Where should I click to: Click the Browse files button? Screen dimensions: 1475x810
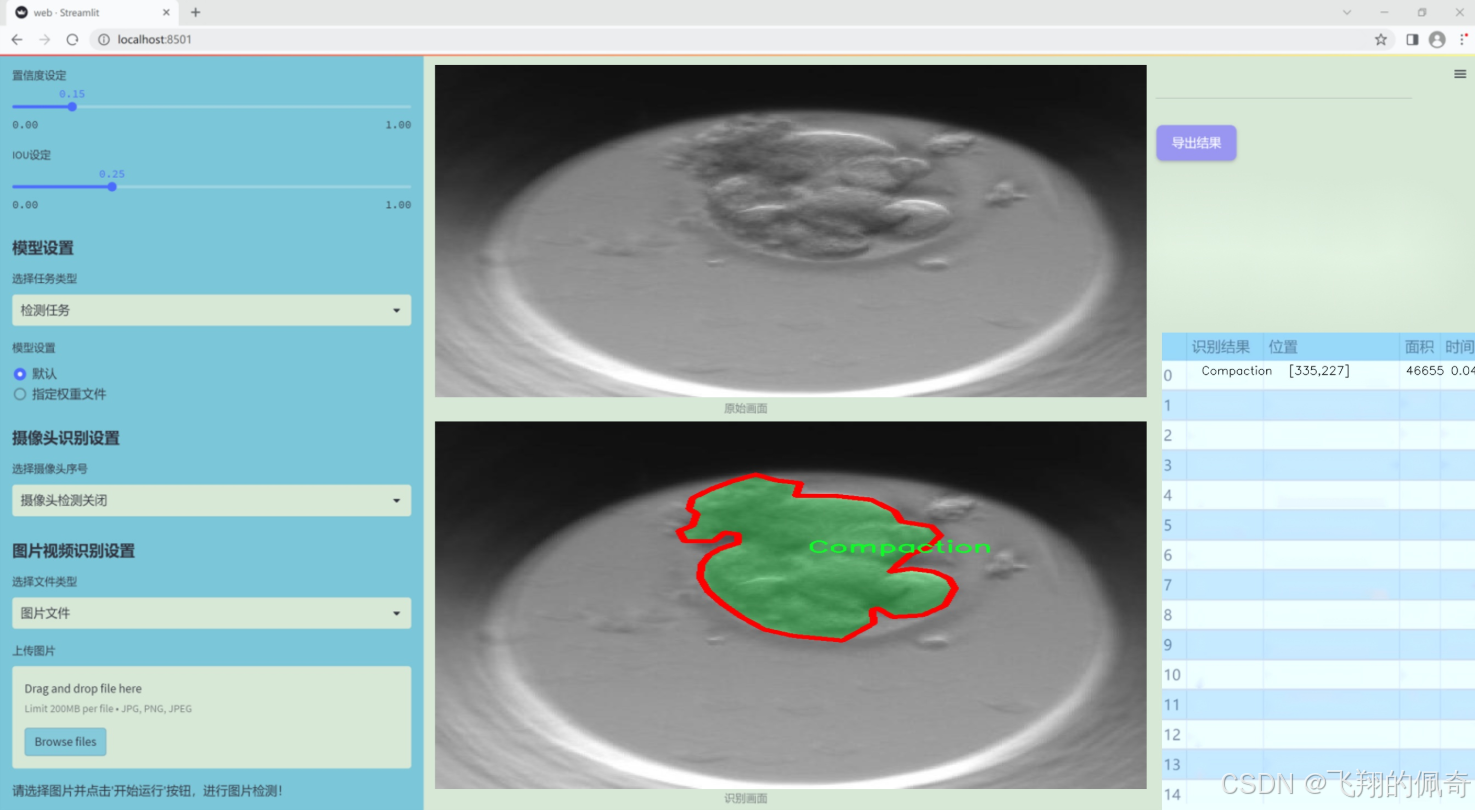point(66,742)
